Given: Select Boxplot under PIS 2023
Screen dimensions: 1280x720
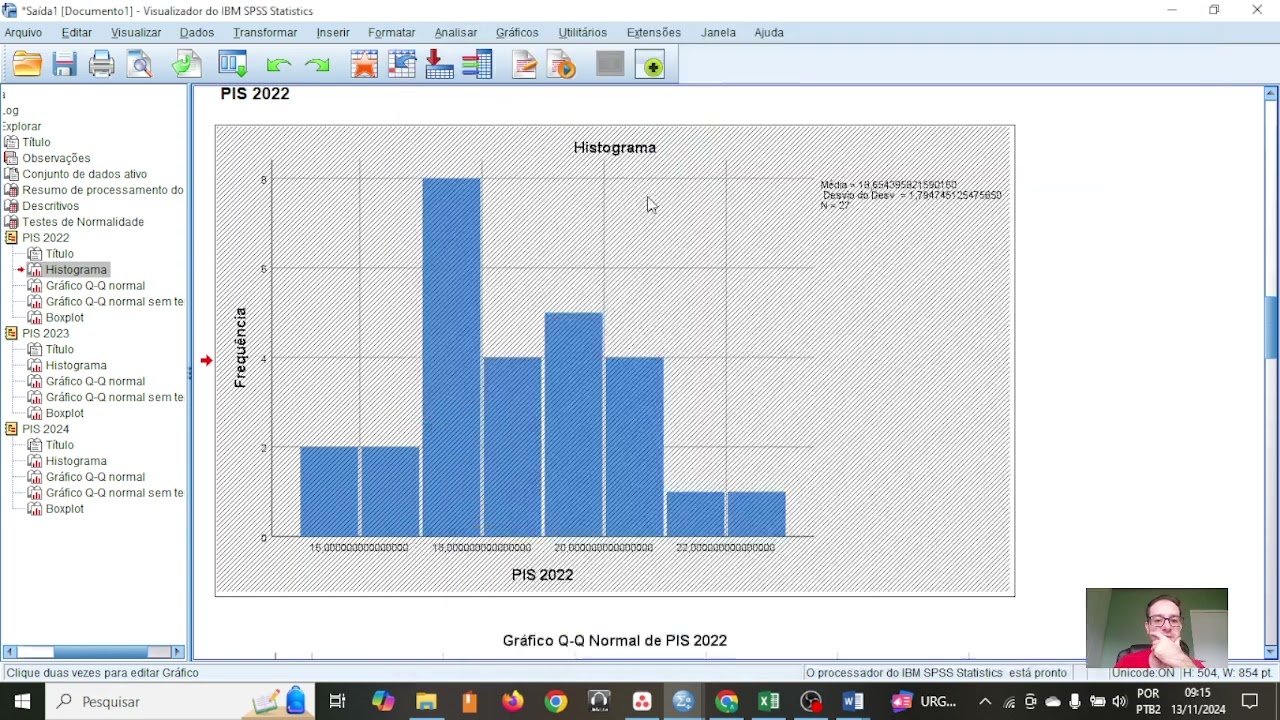Looking at the screenshot, I should tap(65, 414).
